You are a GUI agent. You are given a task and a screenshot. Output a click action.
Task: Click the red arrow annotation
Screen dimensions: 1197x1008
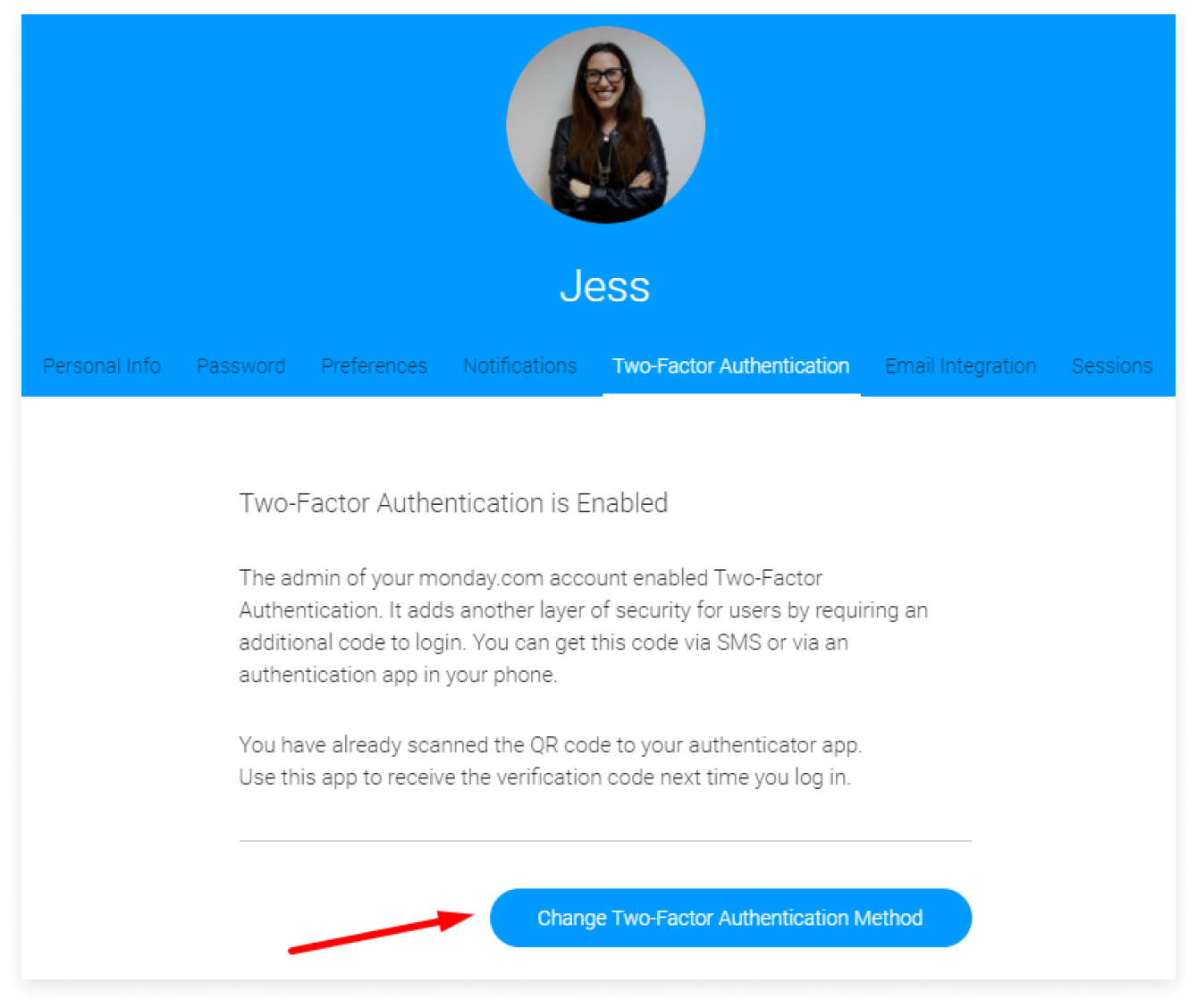tap(381, 932)
